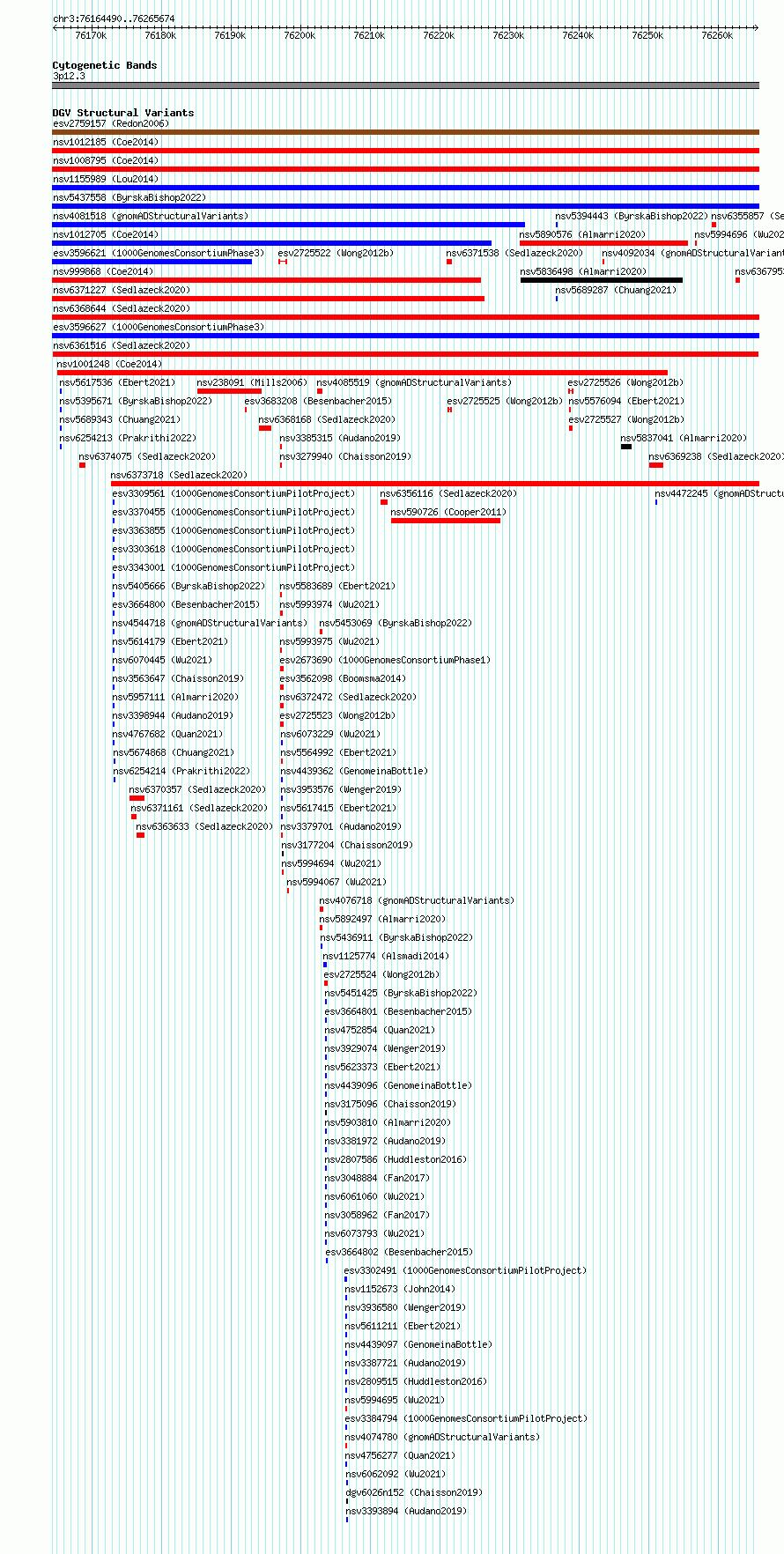This screenshot has height=1554, width=784.
Task: Open variant nsv1012705 (Coe2014)
Action: [x=106, y=235]
